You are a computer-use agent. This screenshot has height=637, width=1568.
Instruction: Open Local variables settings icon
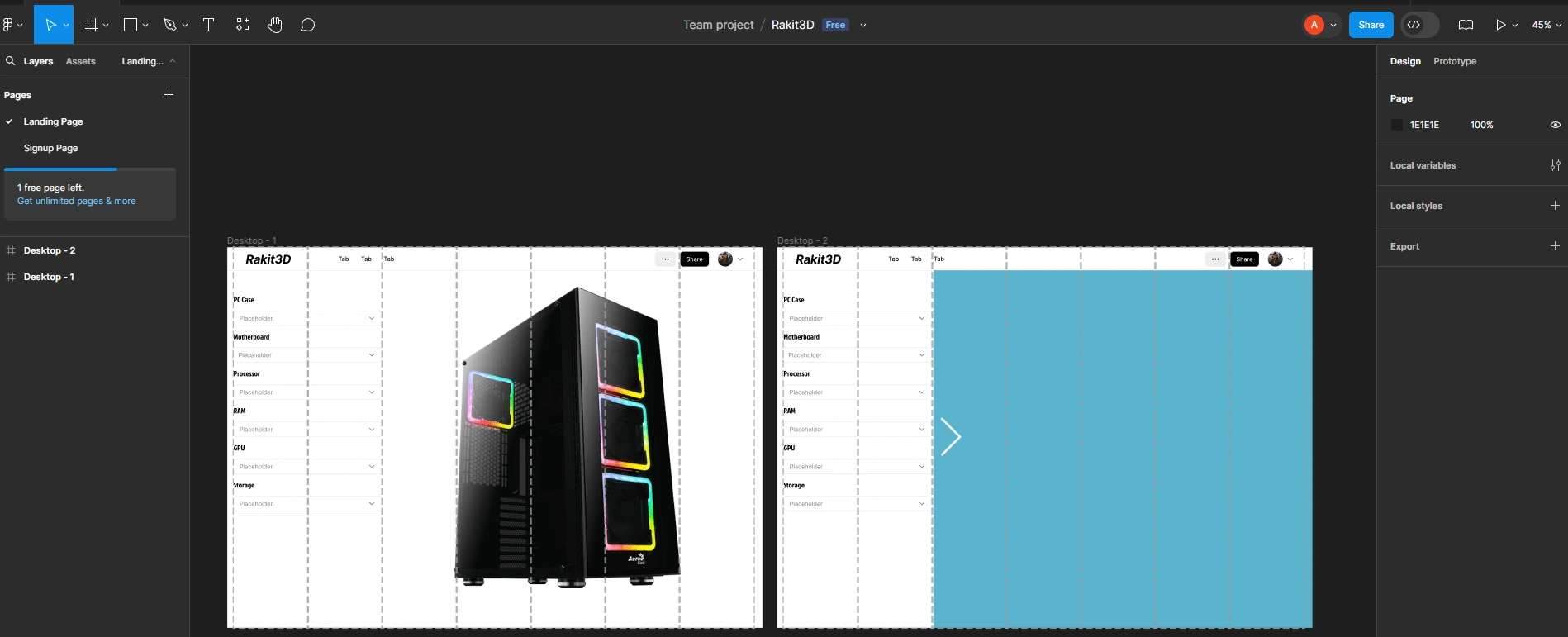[x=1556, y=165]
